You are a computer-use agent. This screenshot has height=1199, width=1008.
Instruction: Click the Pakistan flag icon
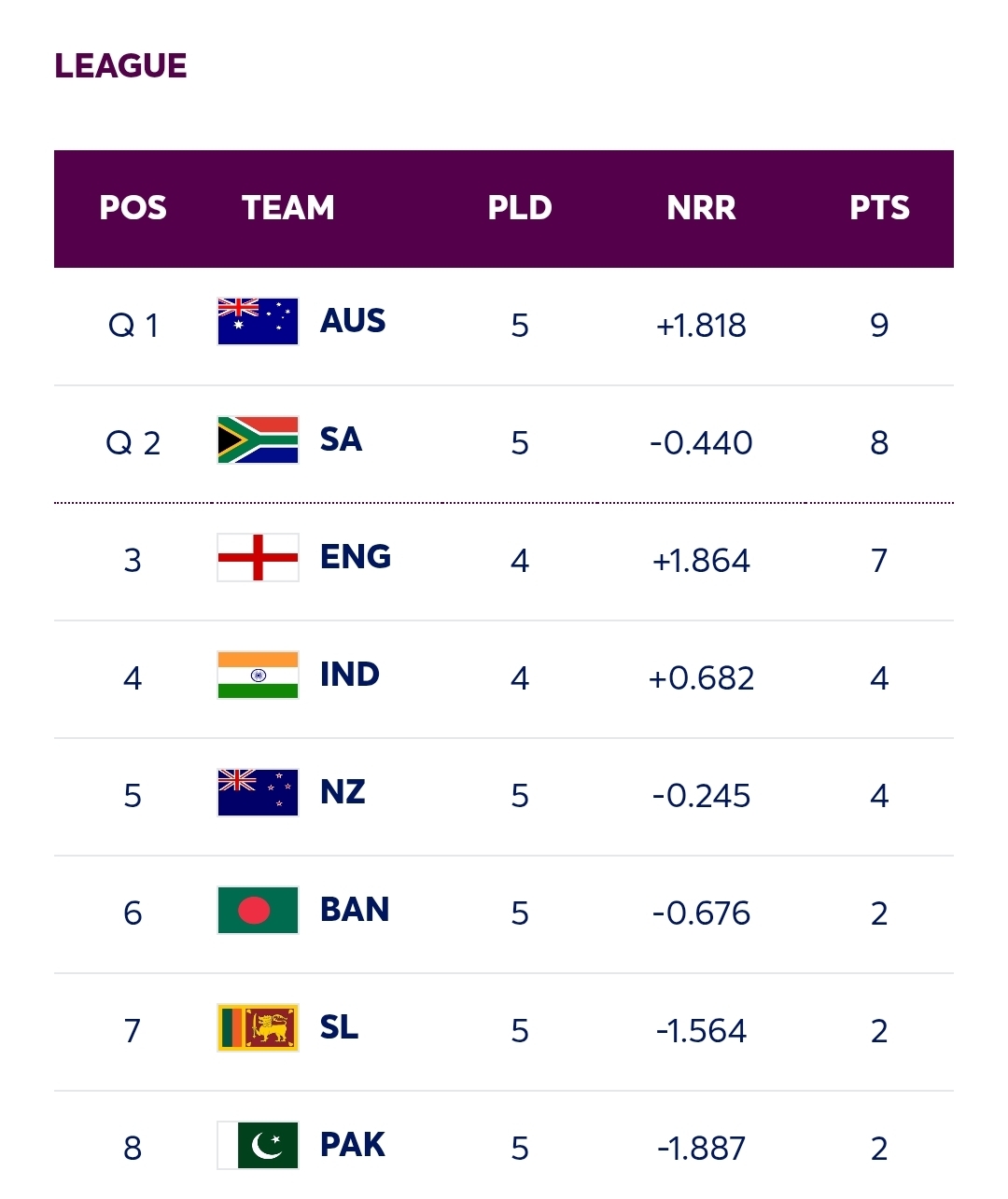(x=258, y=1145)
